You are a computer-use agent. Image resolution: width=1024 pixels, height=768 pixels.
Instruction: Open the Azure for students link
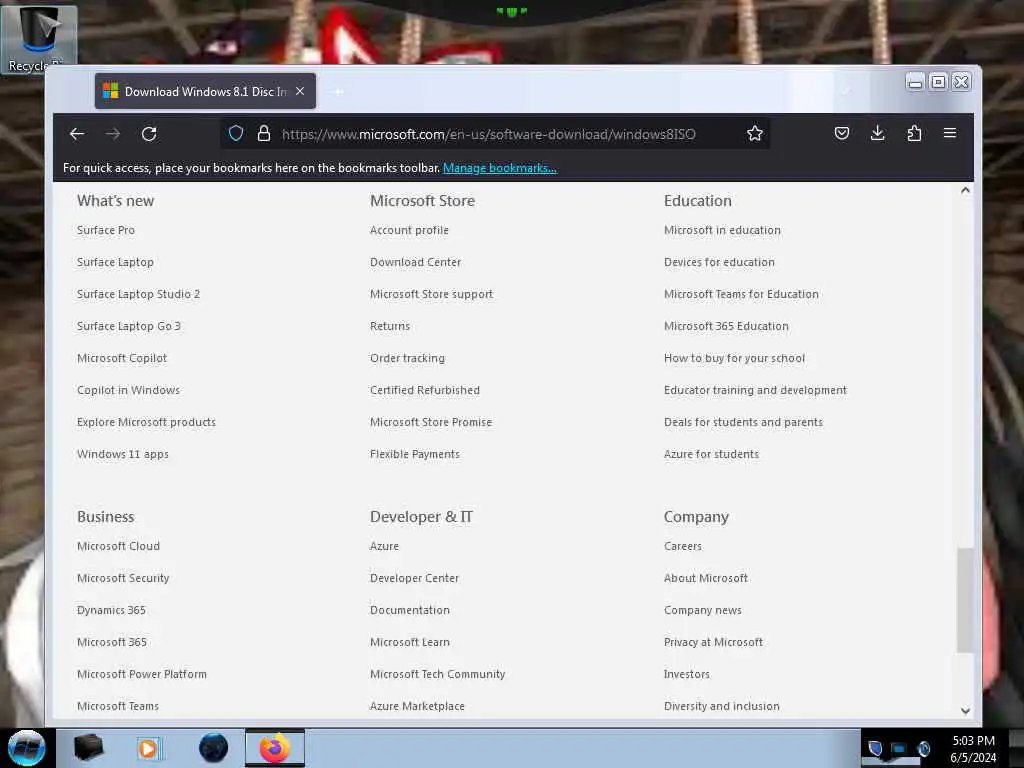click(x=711, y=454)
